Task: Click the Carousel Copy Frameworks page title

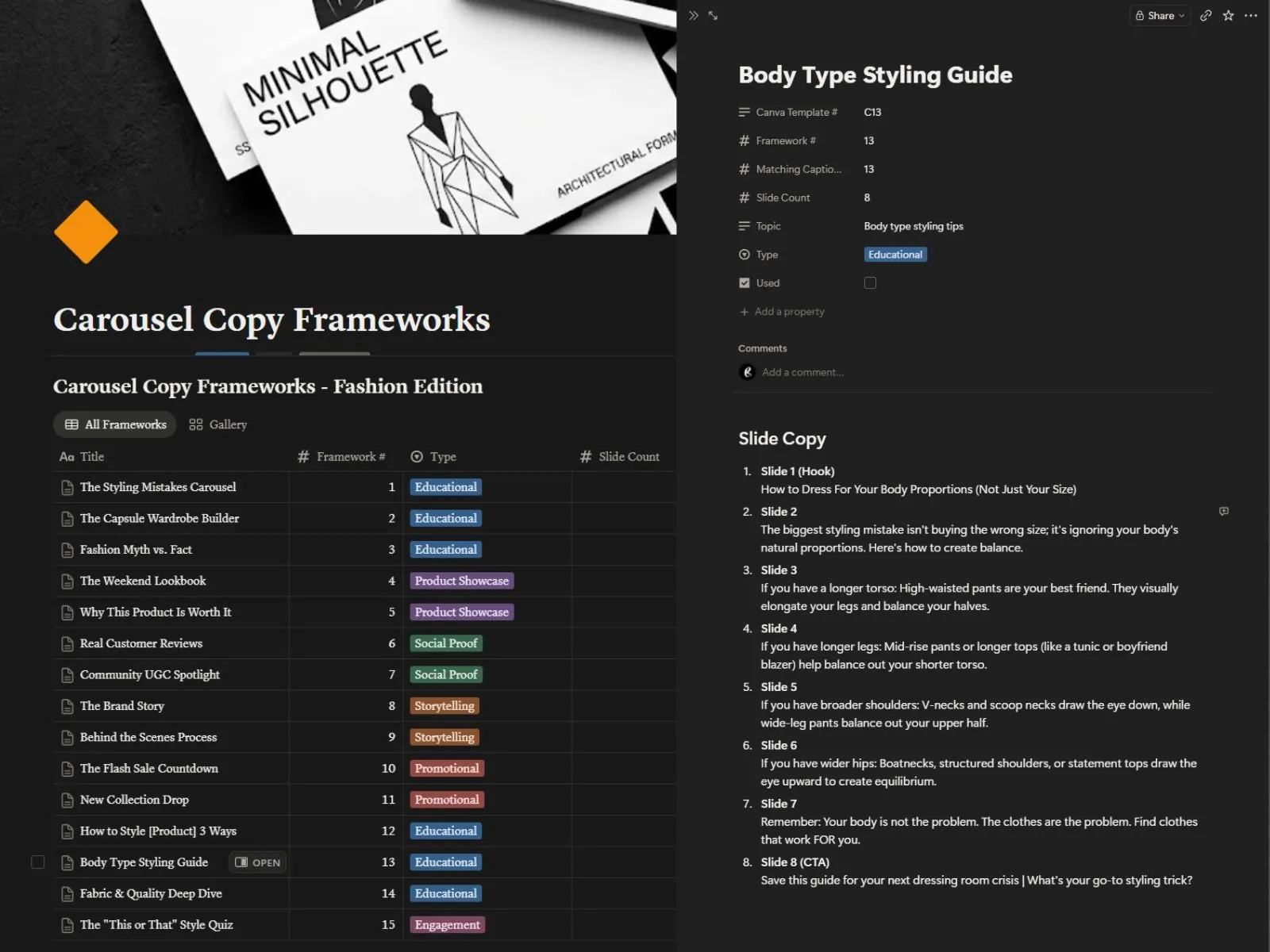Action: click(271, 319)
